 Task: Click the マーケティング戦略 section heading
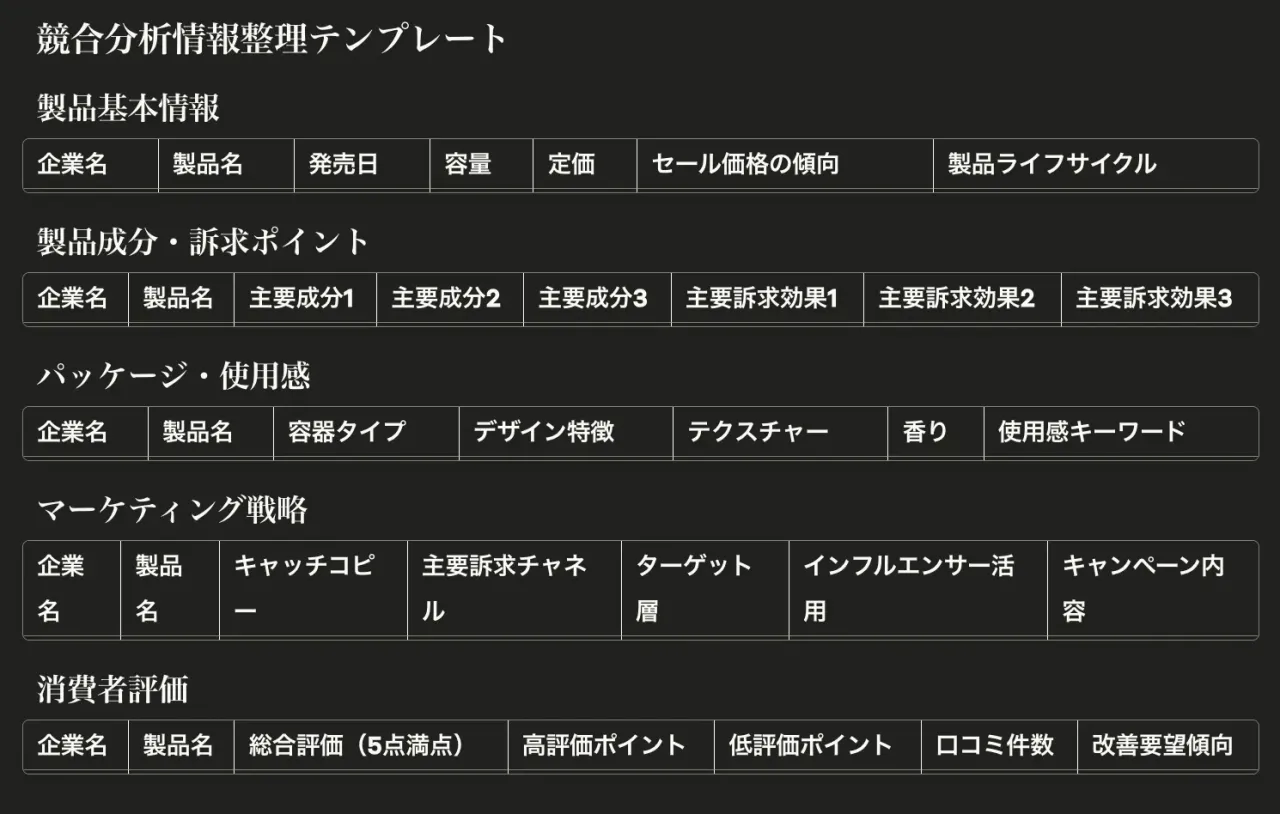172,510
